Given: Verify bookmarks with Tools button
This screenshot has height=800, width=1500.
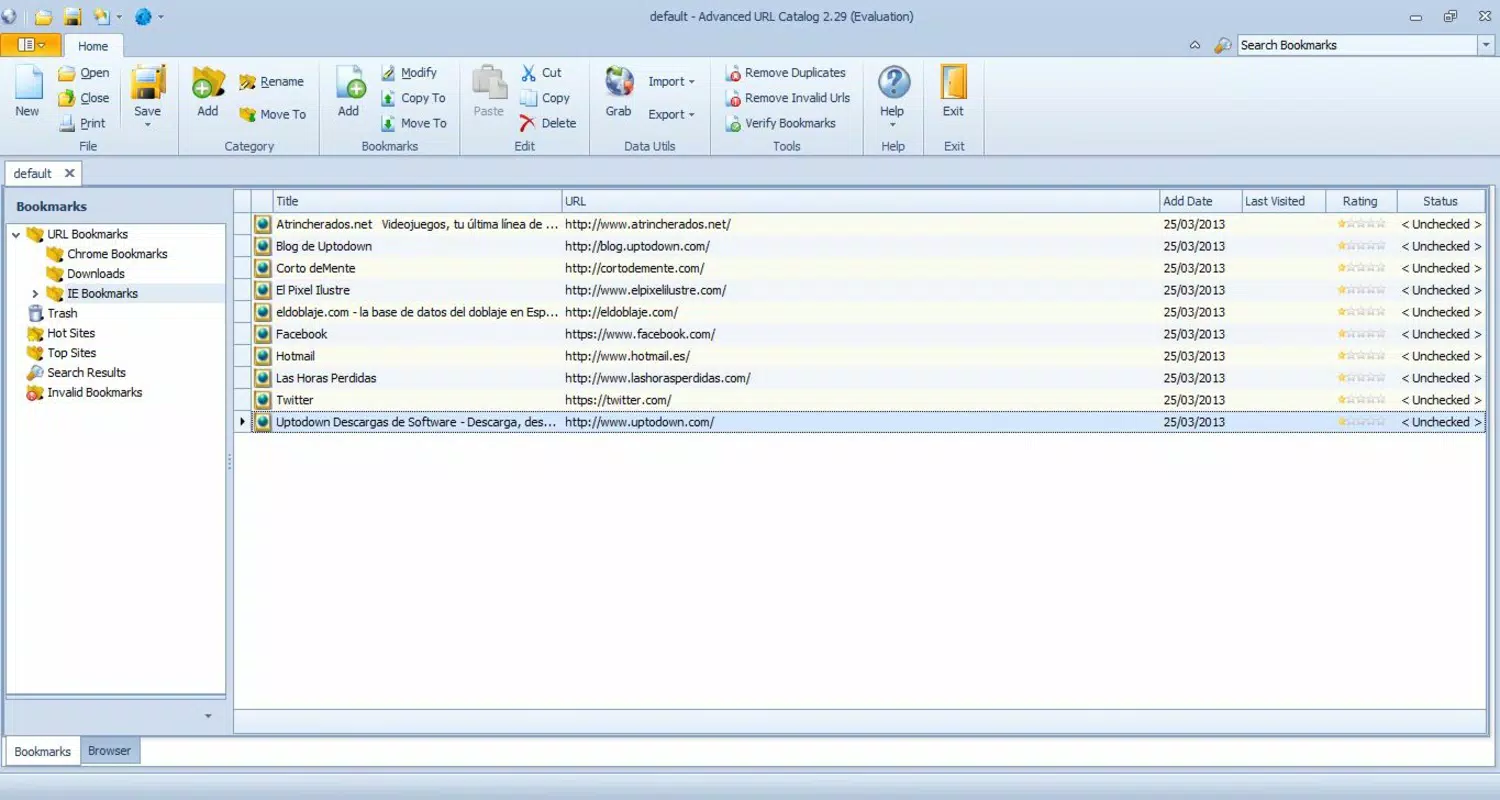Looking at the screenshot, I should pyautogui.click(x=781, y=123).
